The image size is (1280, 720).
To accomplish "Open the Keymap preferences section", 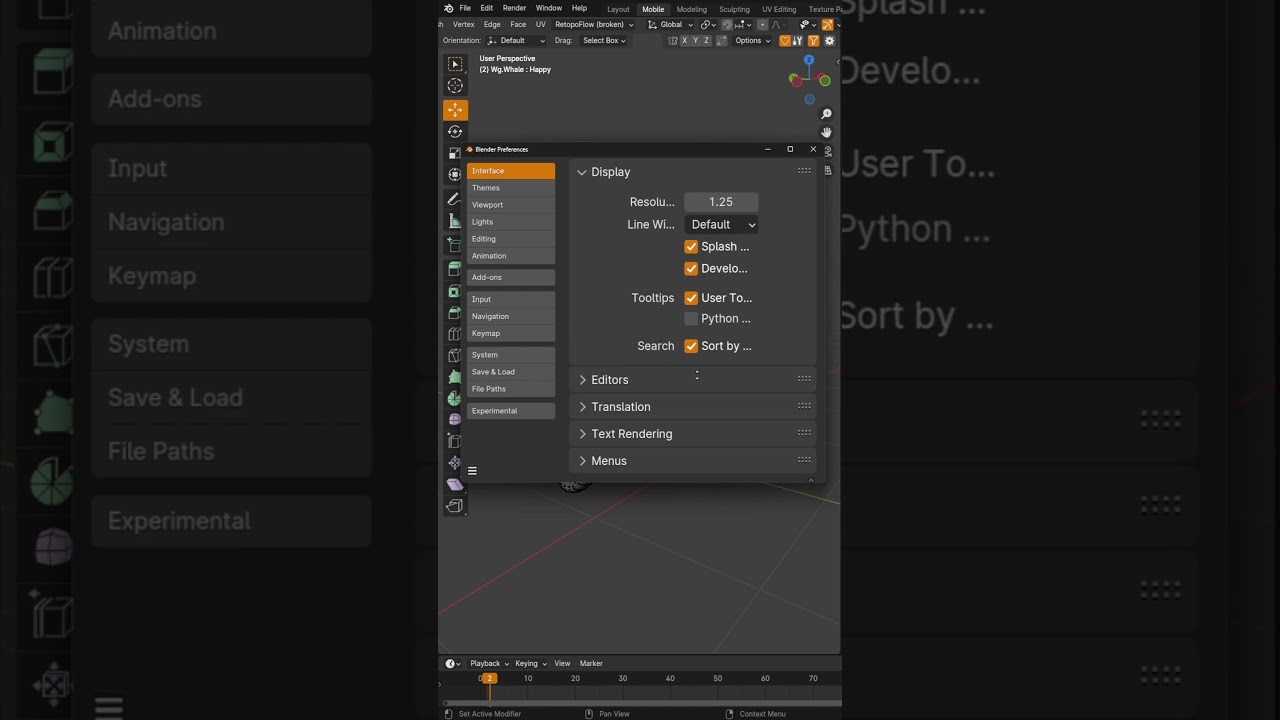I will 511,333.
